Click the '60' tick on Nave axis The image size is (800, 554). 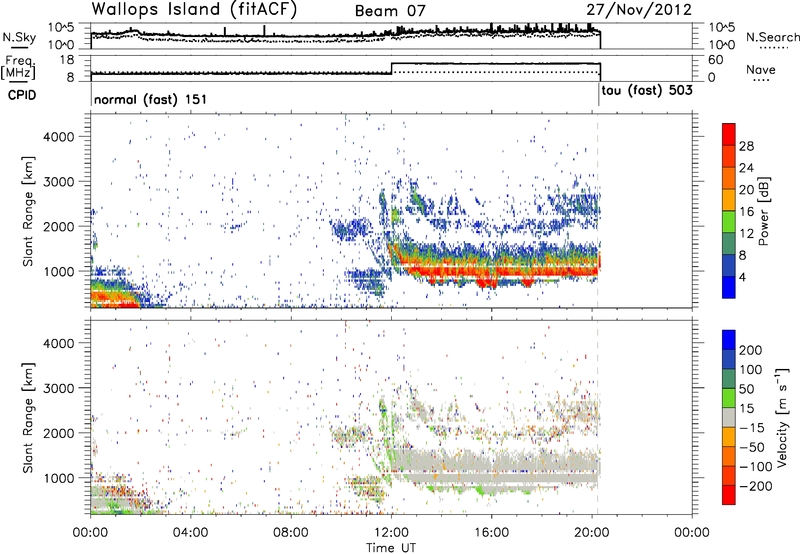(x=715, y=60)
